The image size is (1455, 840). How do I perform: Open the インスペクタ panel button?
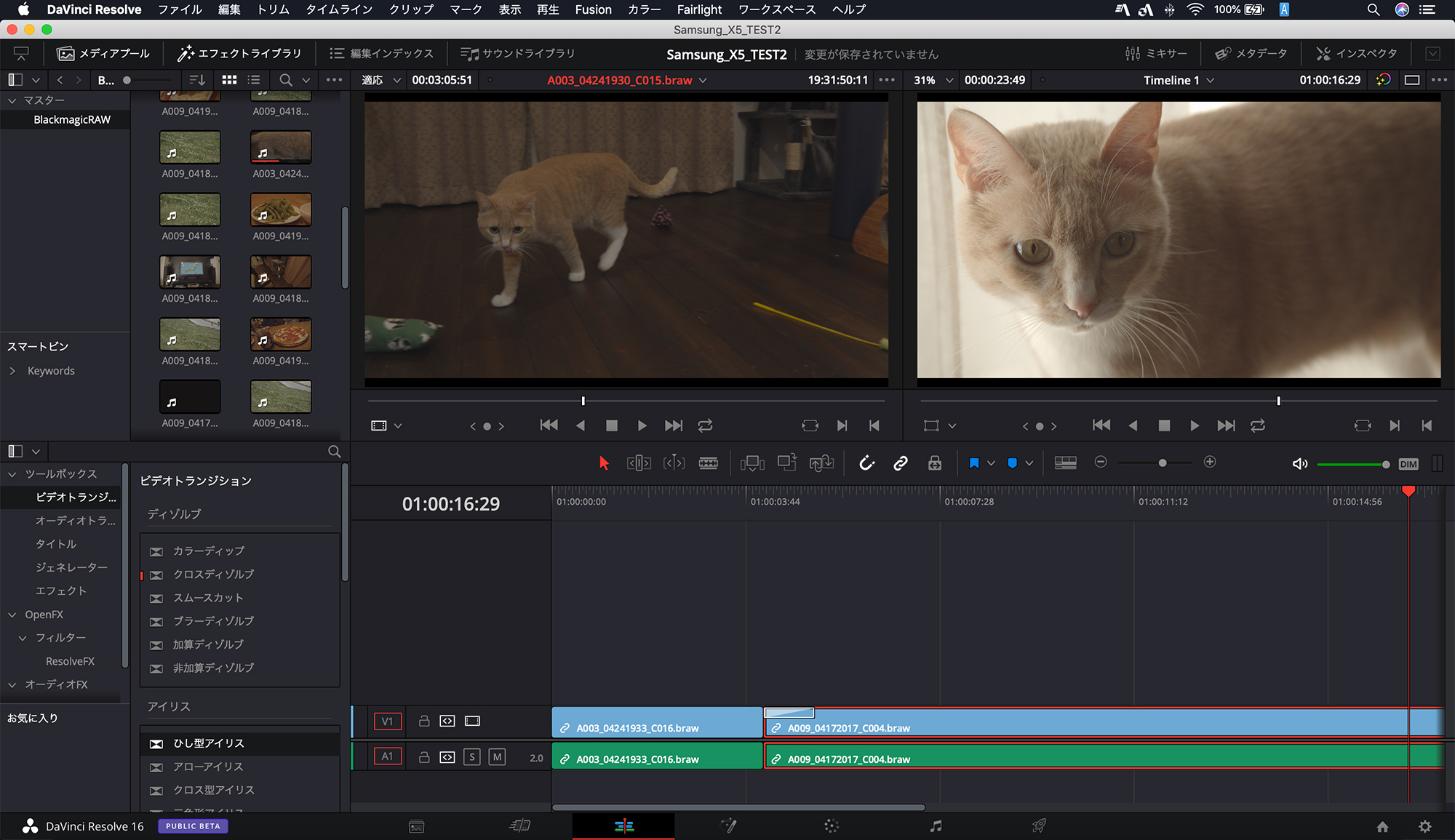[1356, 54]
